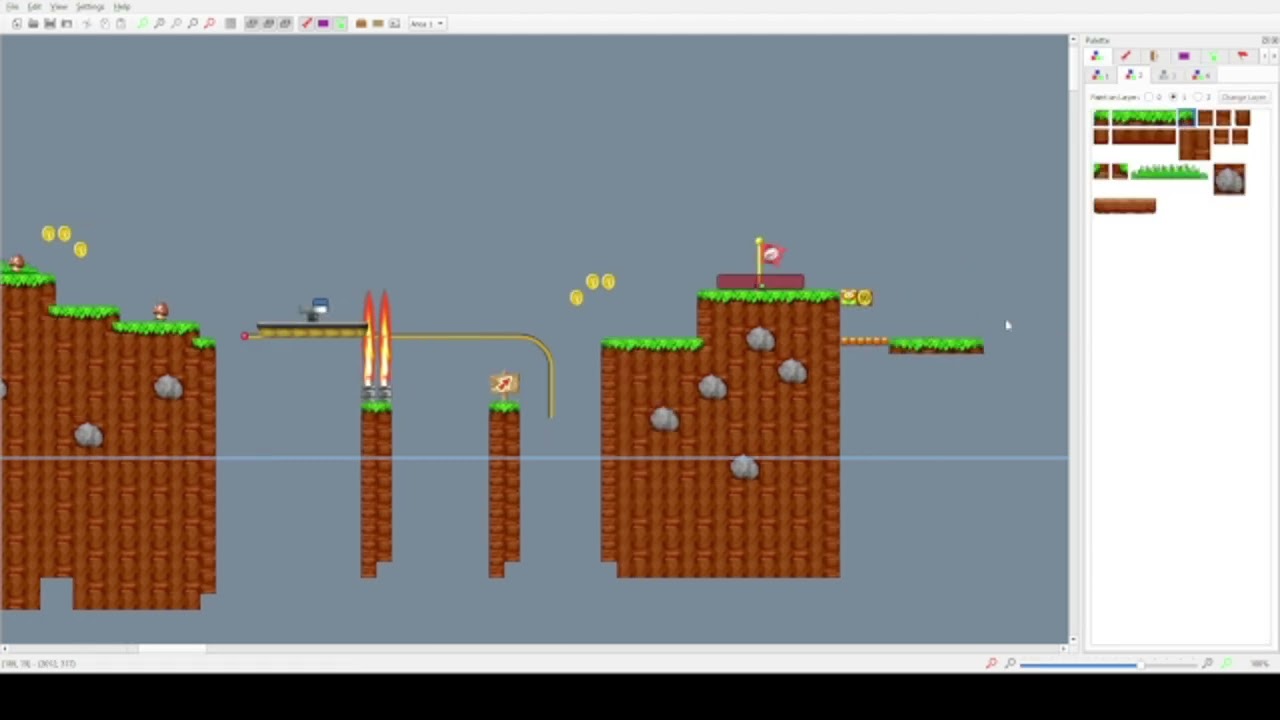Screen dimensions: 1280x720
Task: Click the first brown briefcase toolbar icon
Action: (361, 23)
